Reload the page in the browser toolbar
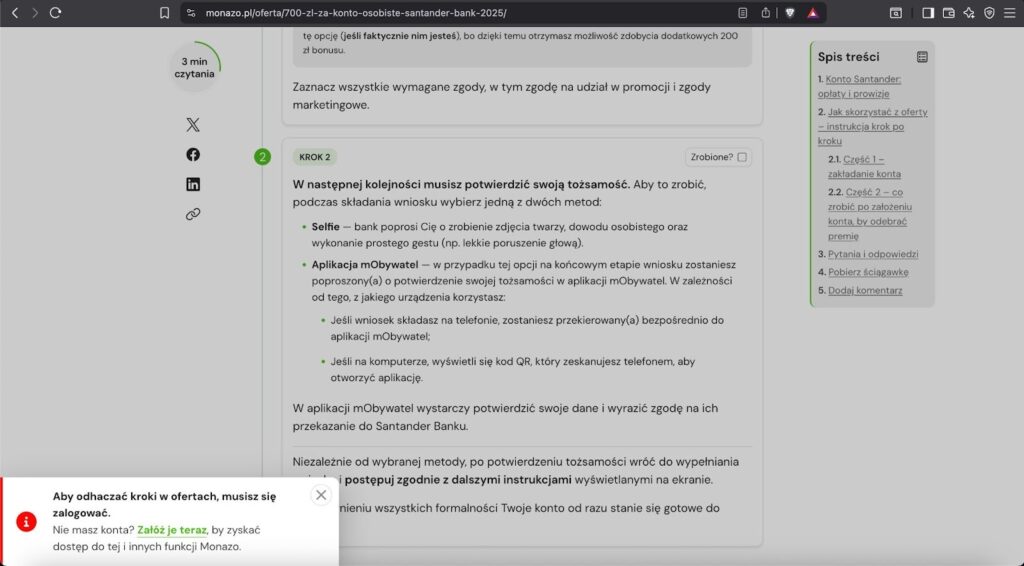This screenshot has height=566, width=1024. click(x=55, y=13)
